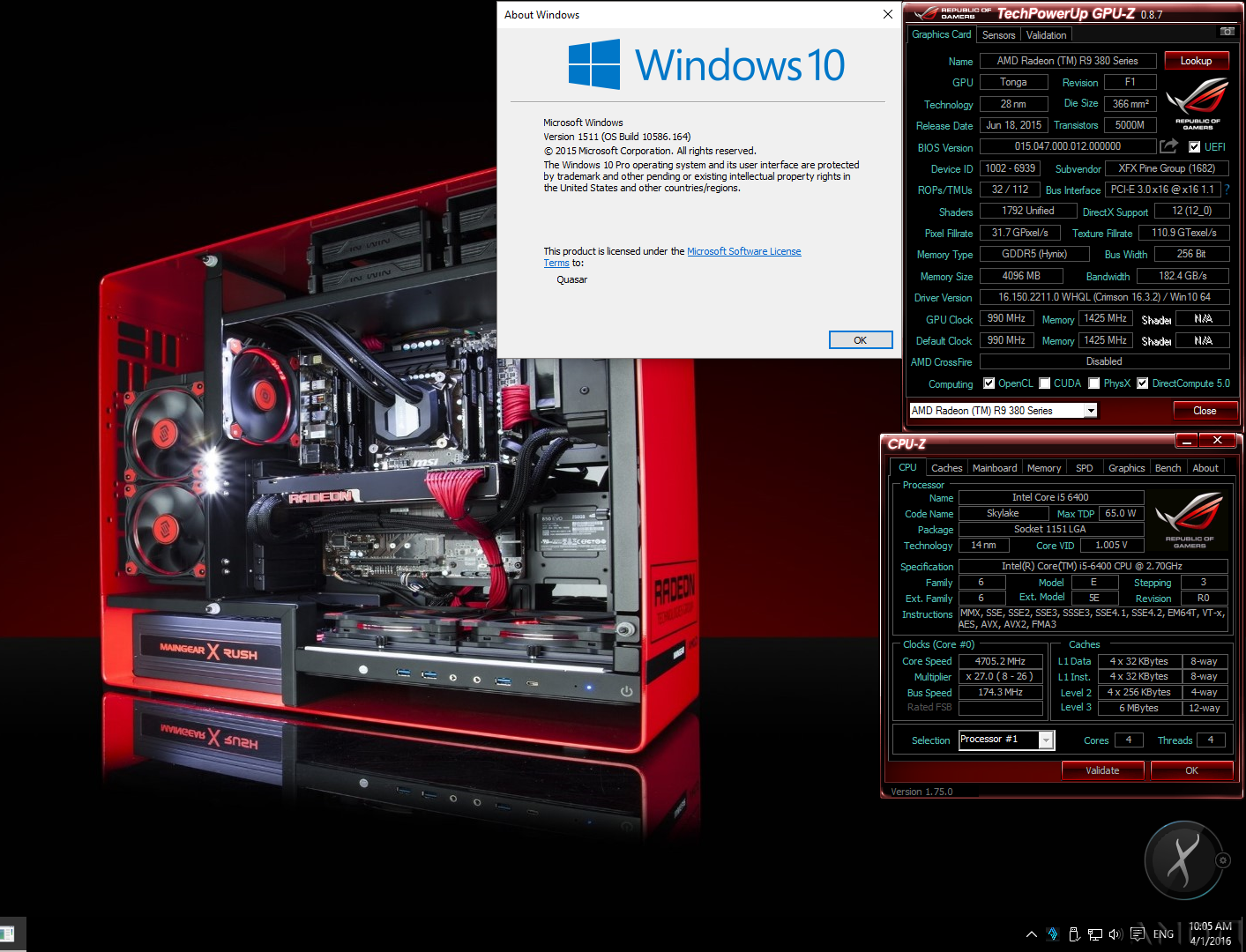The height and width of the screenshot is (952, 1246).
Task: Click the ENG language indicator
Action: coord(1163,933)
